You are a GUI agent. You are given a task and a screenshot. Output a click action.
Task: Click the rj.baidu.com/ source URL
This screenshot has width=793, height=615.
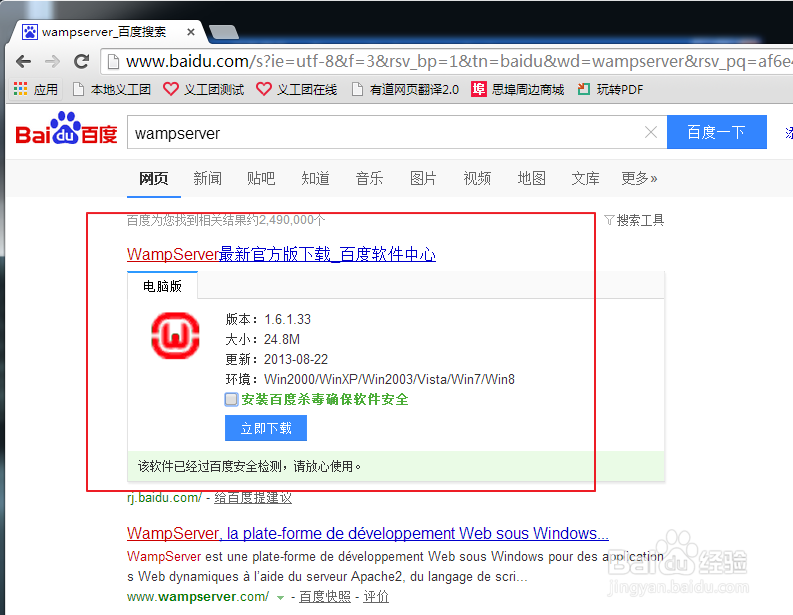click(x=164, y=498)
